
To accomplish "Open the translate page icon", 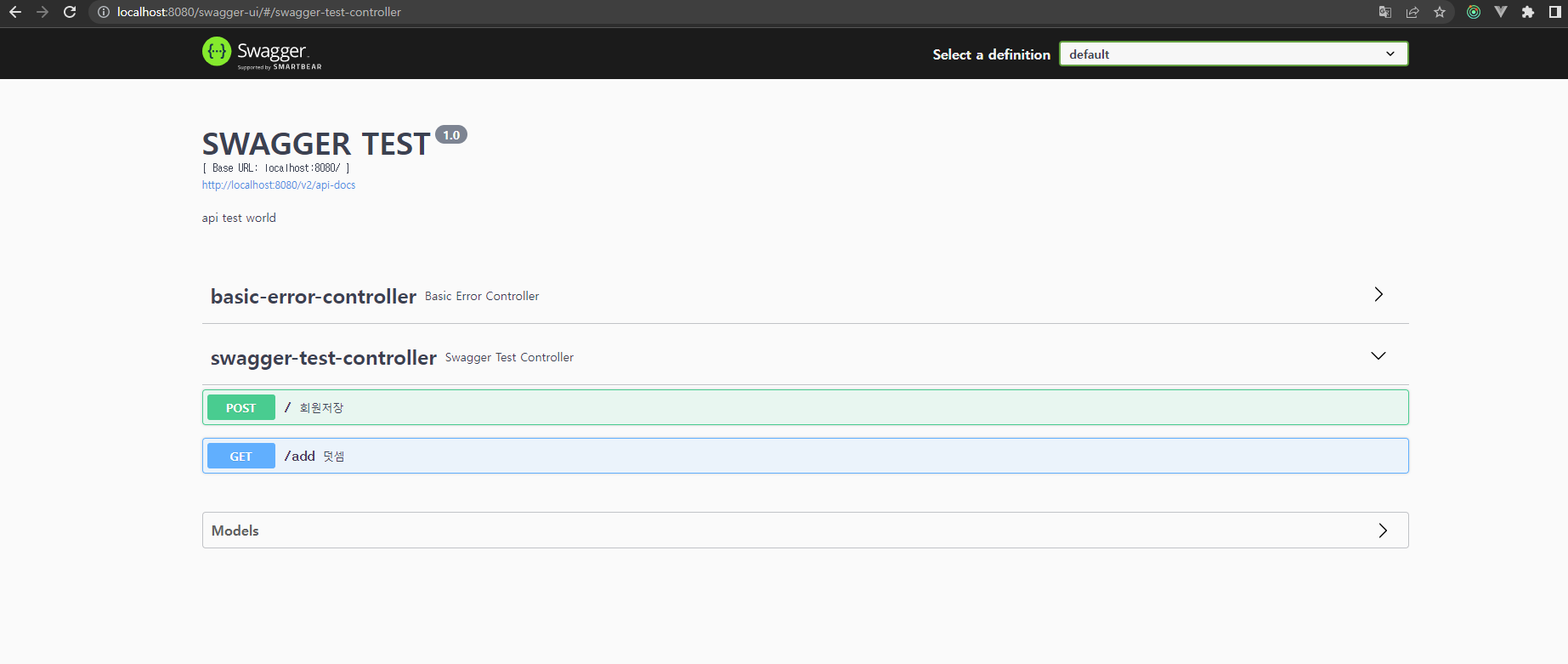I will [1385, 12].
